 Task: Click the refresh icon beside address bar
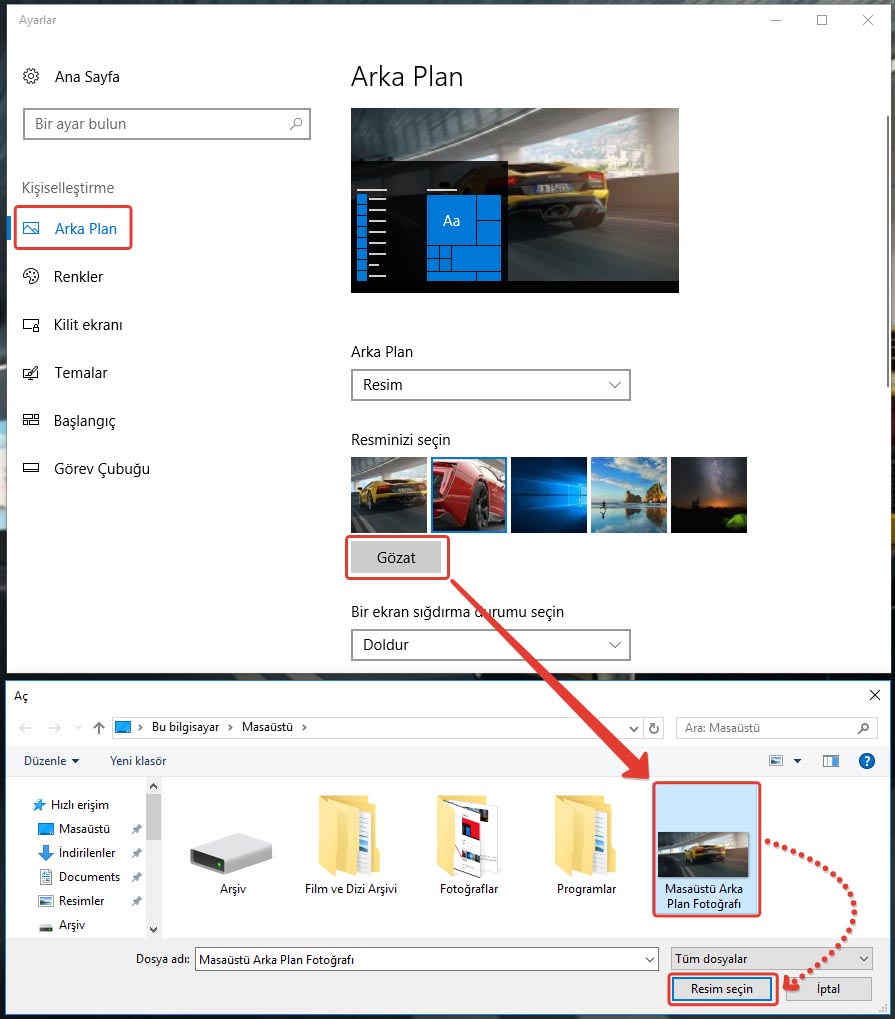point(655,728)
